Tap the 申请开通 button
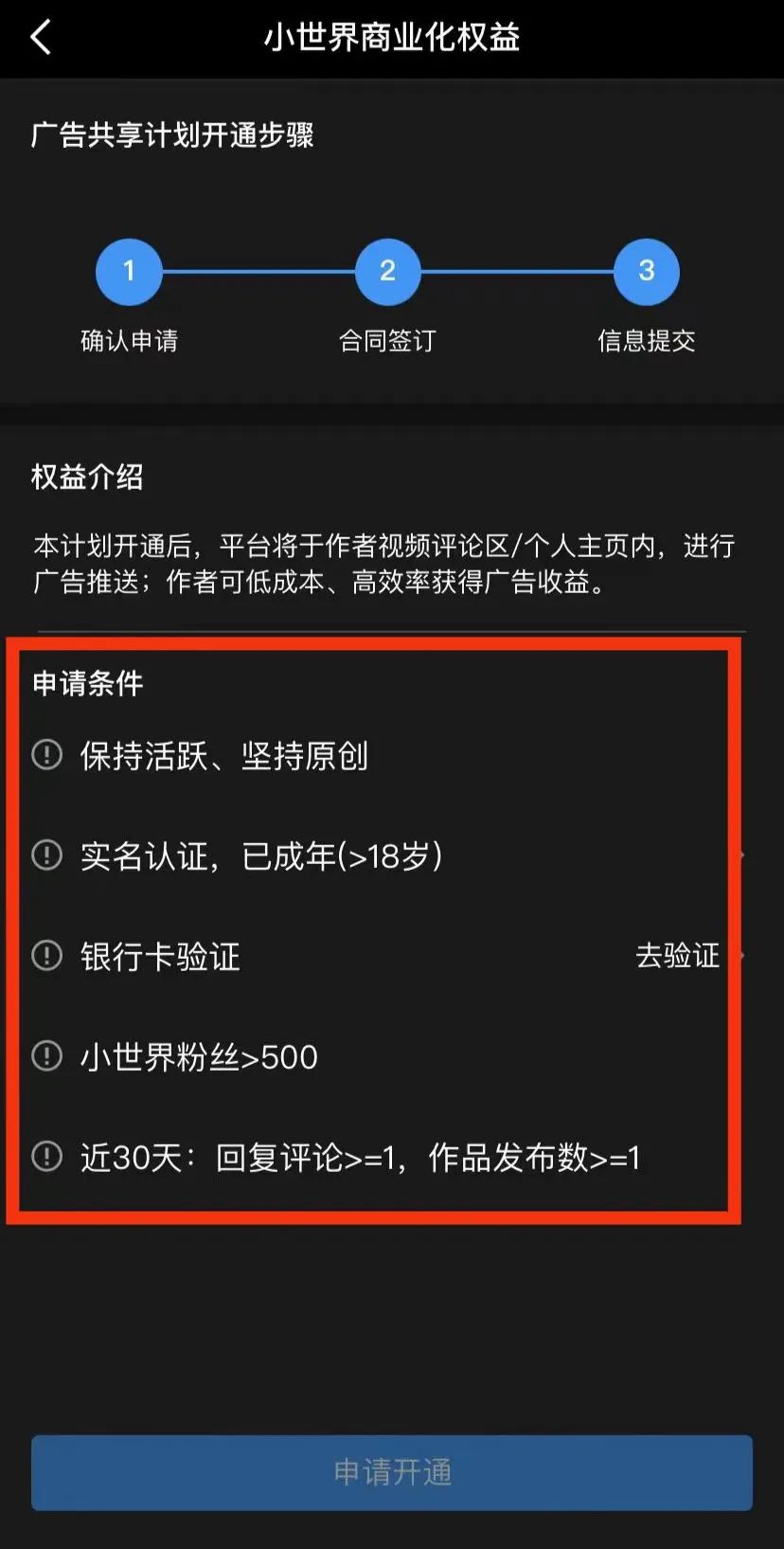Image resolution: width=784 pixels, height=1549 pixels. tap(392, 1472)
